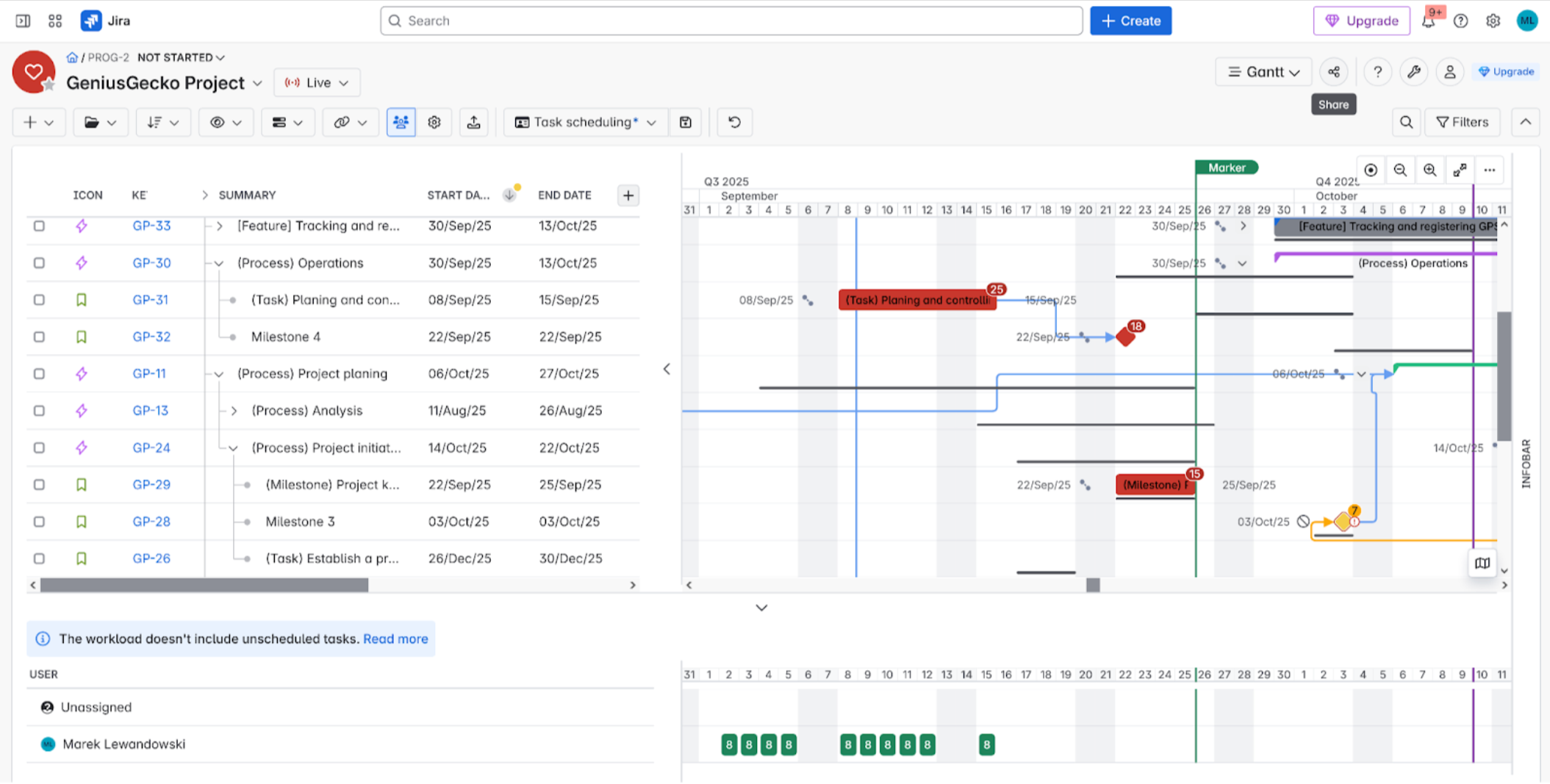Toggle the resources workload panel icon
This screenshot has width=1550, height=784.
pos(401,122)
